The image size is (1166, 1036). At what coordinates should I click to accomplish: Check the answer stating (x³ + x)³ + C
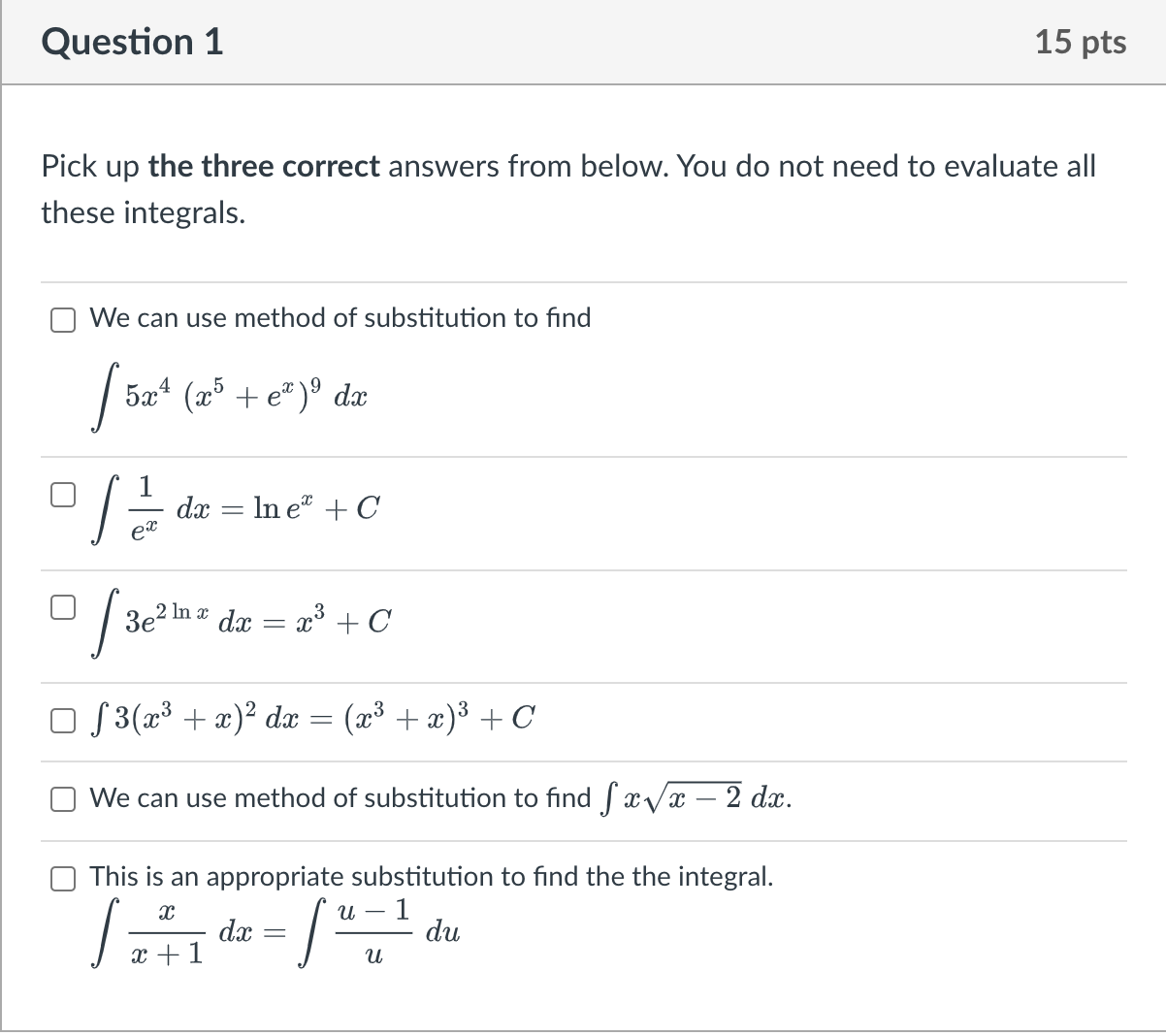tap(63, 720)
